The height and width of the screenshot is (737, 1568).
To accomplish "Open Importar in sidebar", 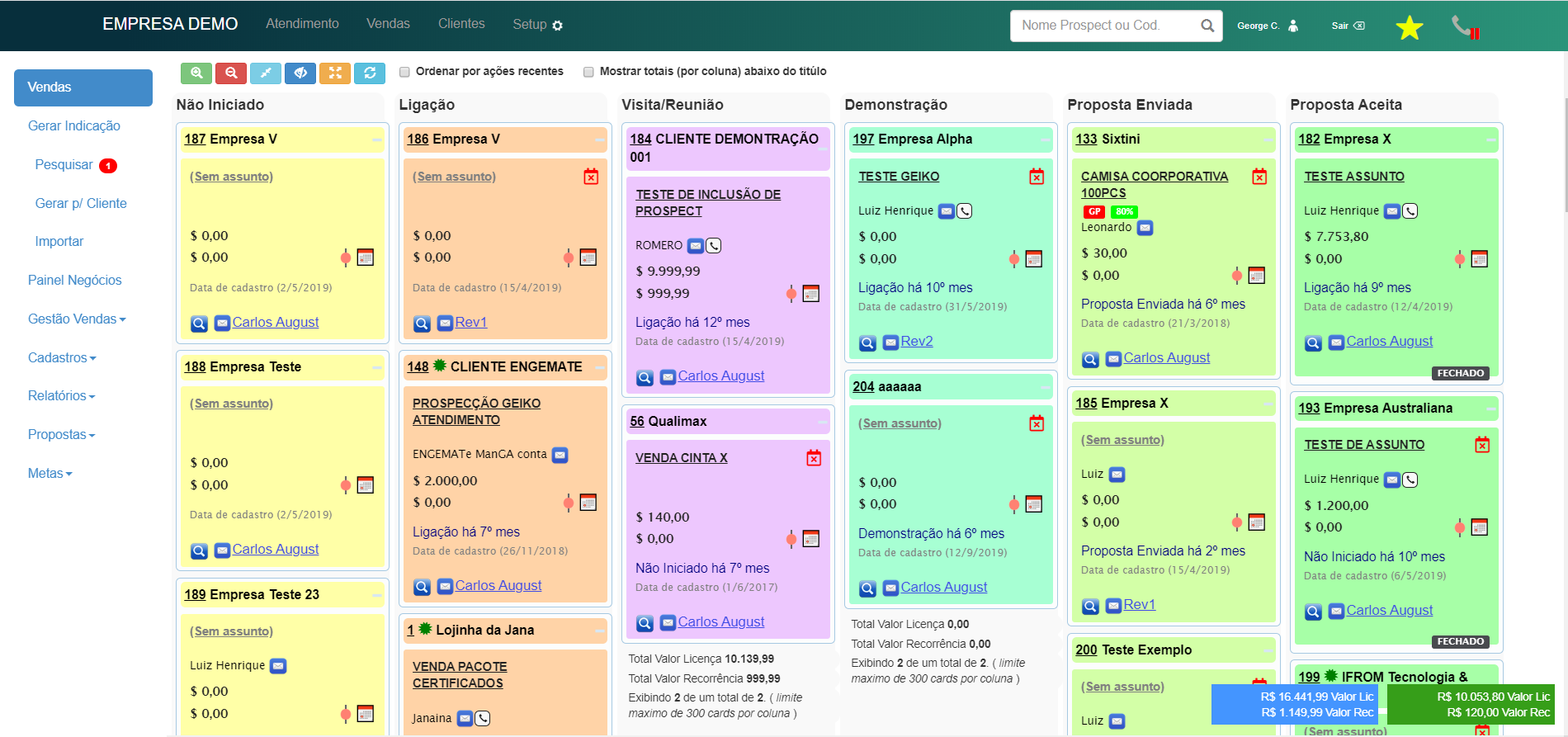I will (59, 242).
